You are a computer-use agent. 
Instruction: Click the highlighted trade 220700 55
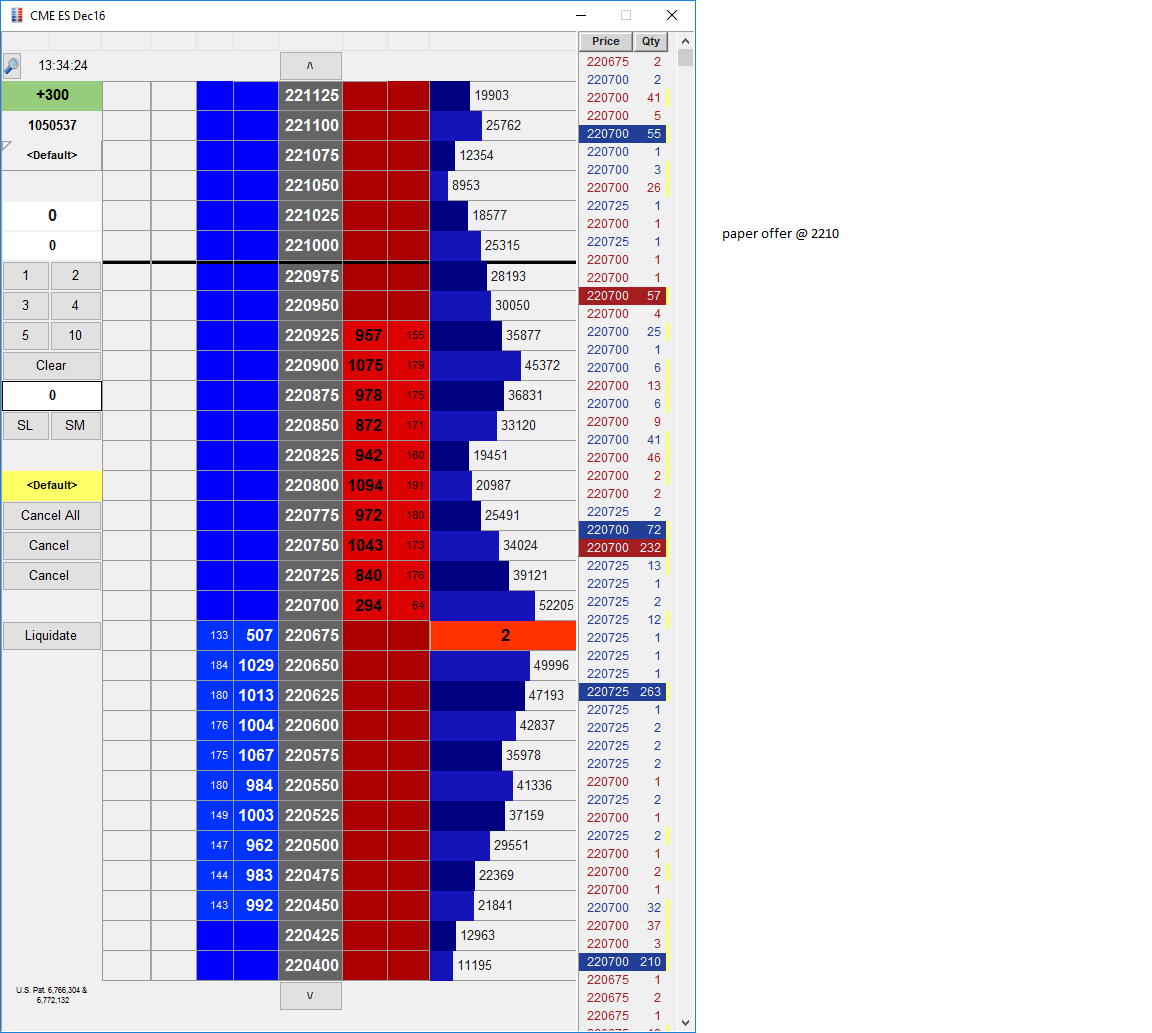[623, 134]
